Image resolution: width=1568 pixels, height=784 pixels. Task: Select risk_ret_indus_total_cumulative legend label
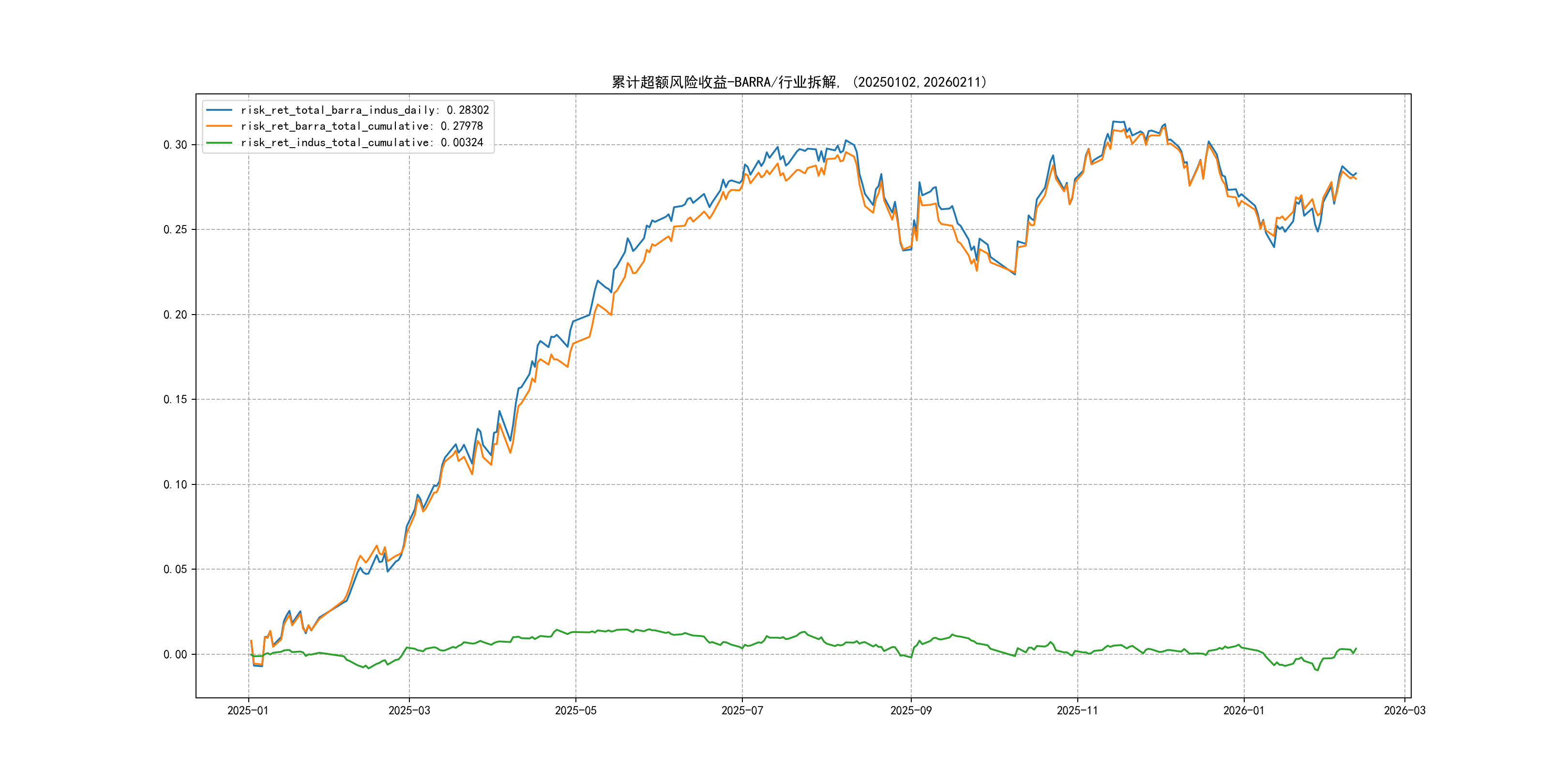tap(362, 142)
